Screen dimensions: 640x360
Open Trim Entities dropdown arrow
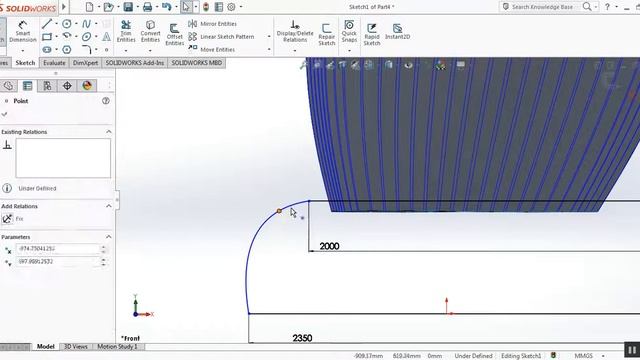[126, 50]
